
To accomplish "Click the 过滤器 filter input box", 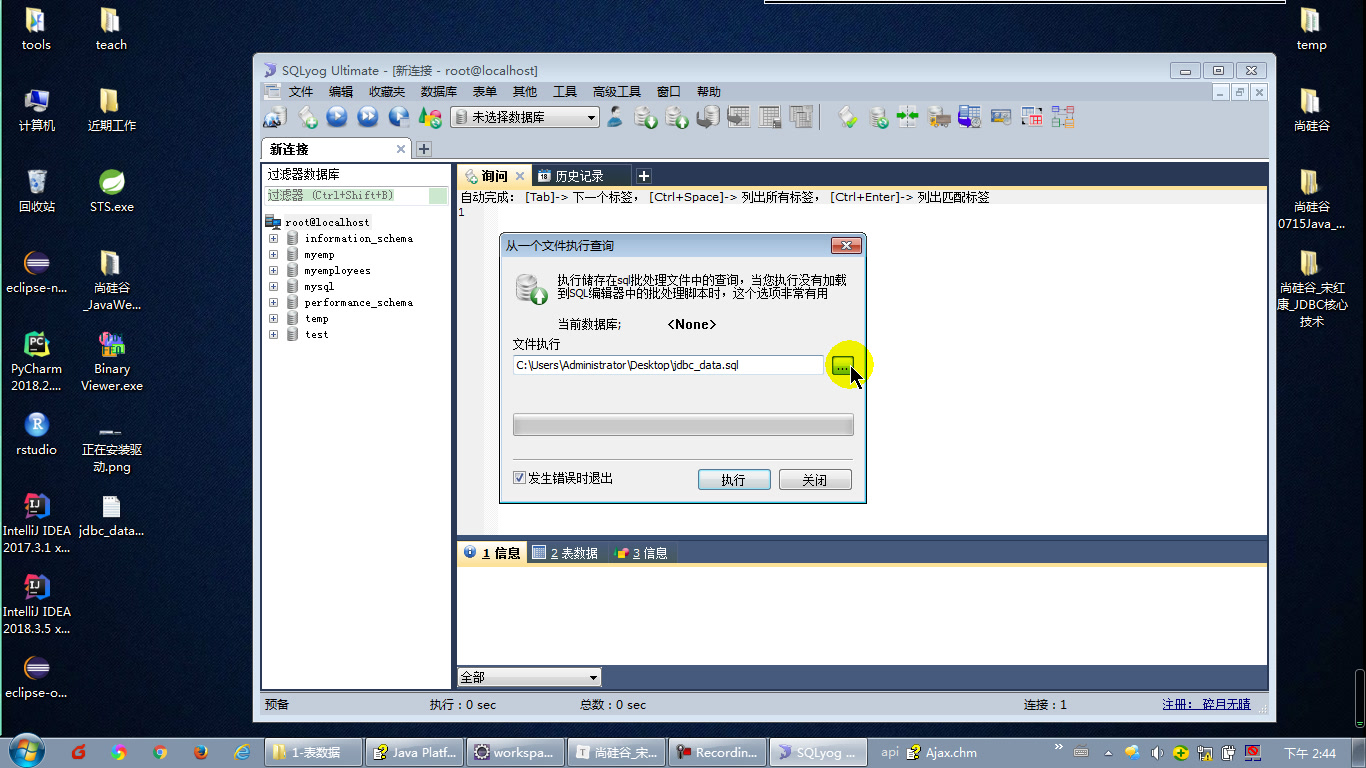I will point(356,196).
